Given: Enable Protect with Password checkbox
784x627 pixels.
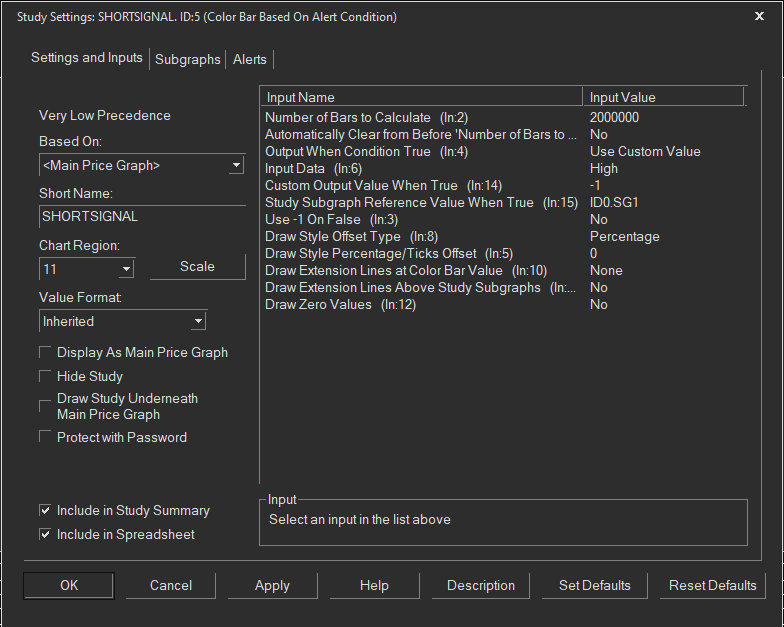Looking at the screenshot, I should tap(46, 437).
